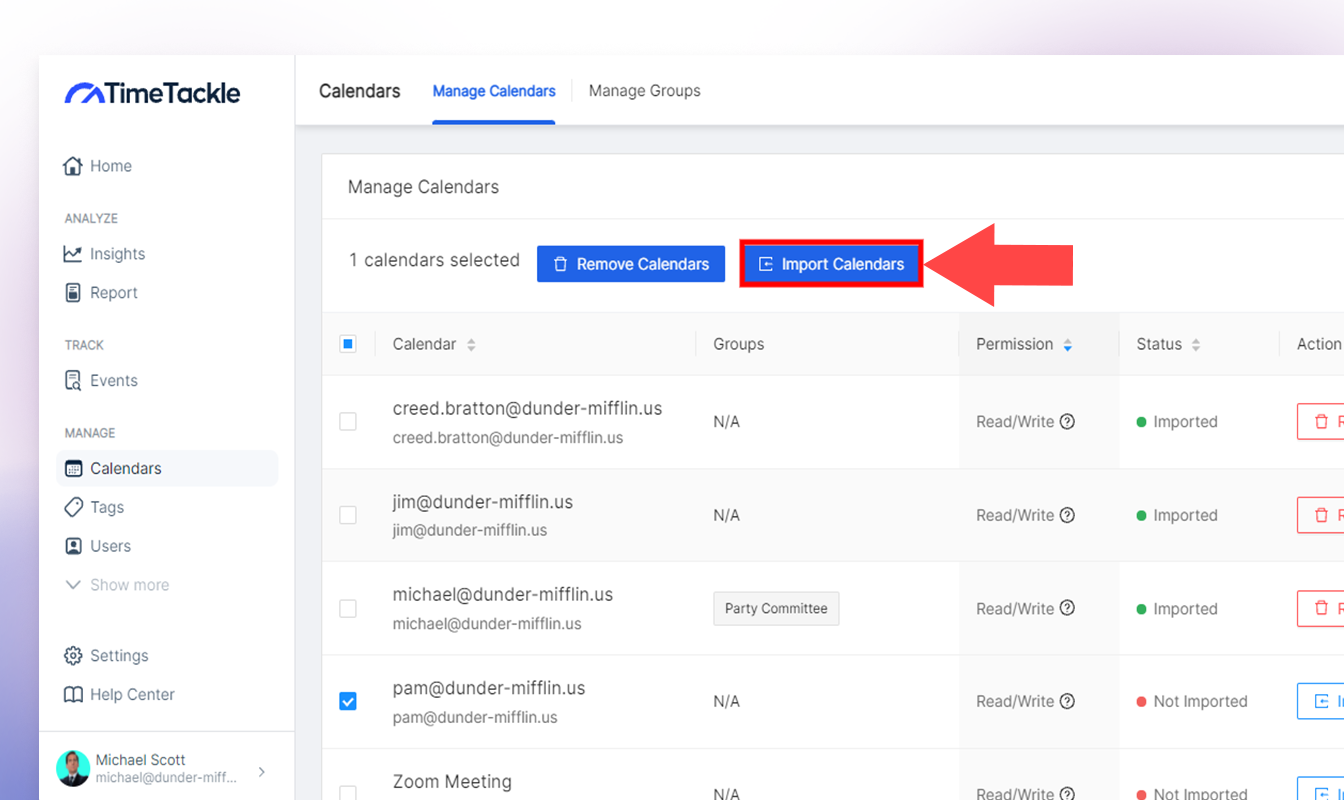Image resolution: width=1344 pixels, height=800 pixels.
Task: Select Calendars in the sidebar
Action: (x=167, y=468)
